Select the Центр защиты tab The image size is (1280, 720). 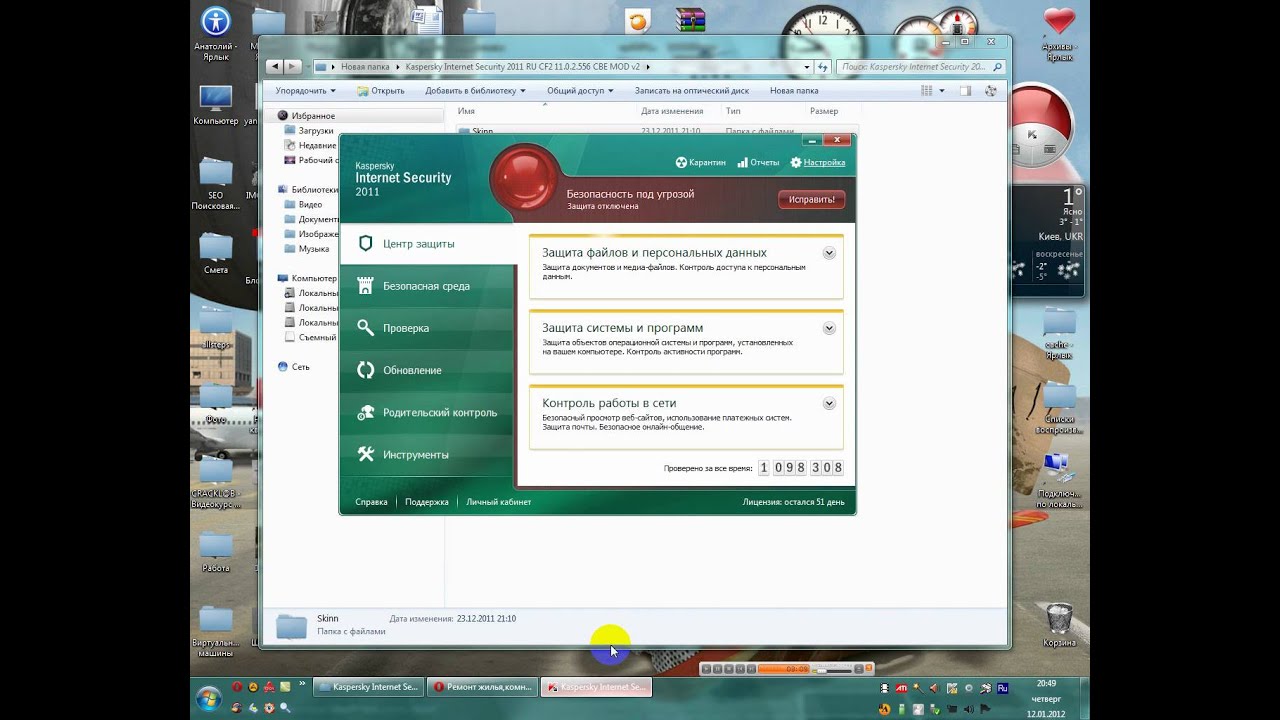[428, 243]
